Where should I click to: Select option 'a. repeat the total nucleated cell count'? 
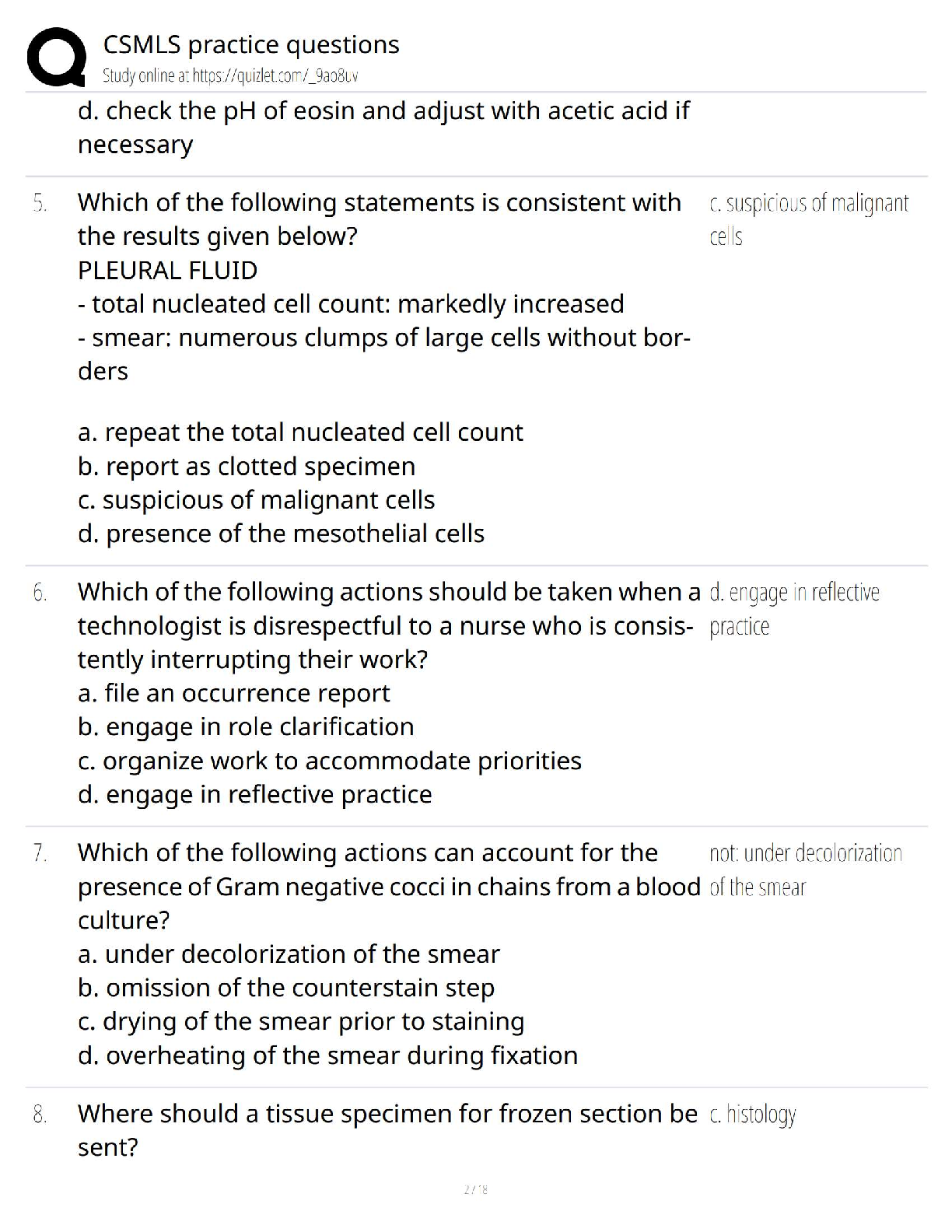click(x=300, y=432)
